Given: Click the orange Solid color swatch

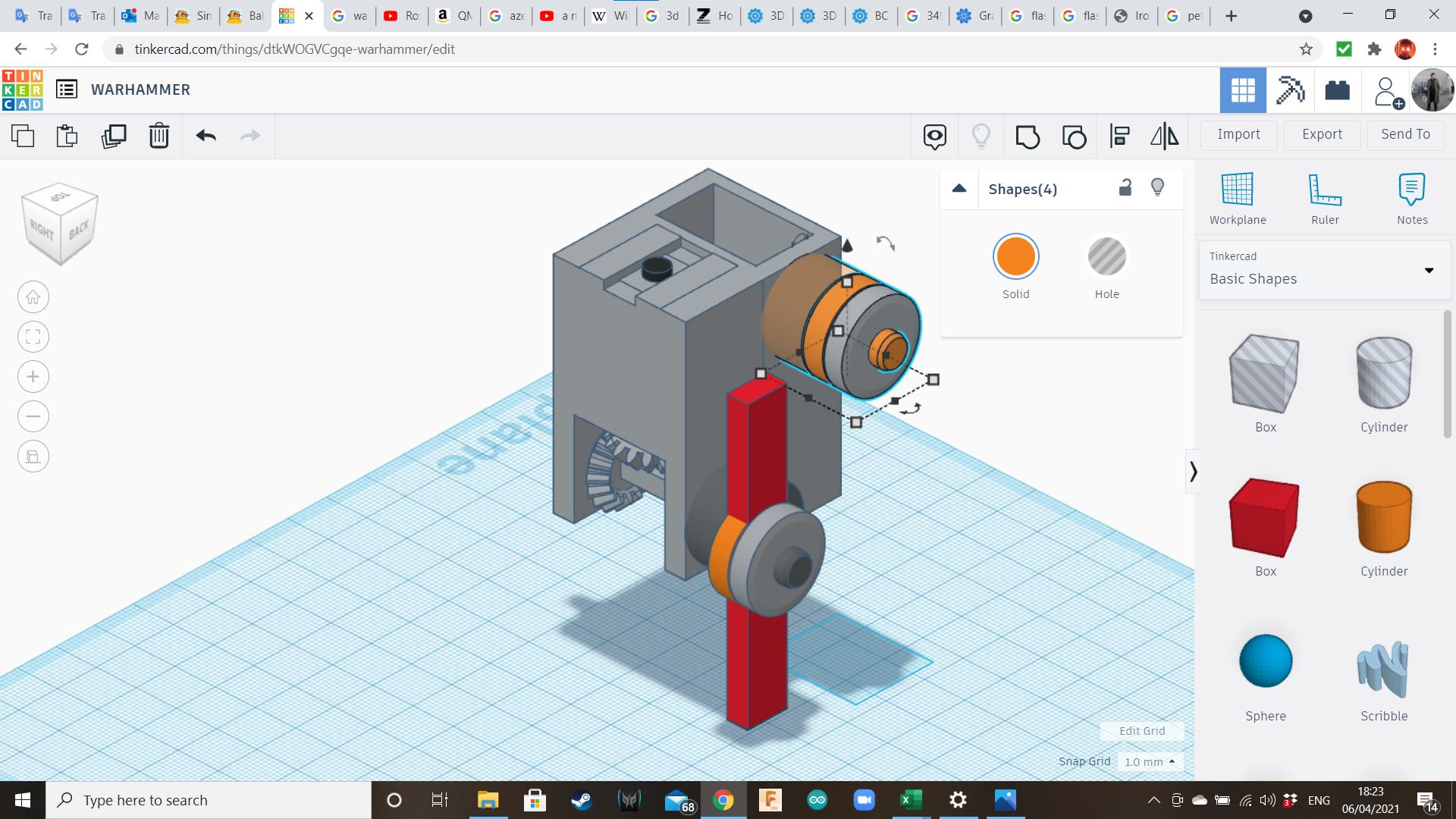Looking at the screenshot, I should tap(1015, 257).
